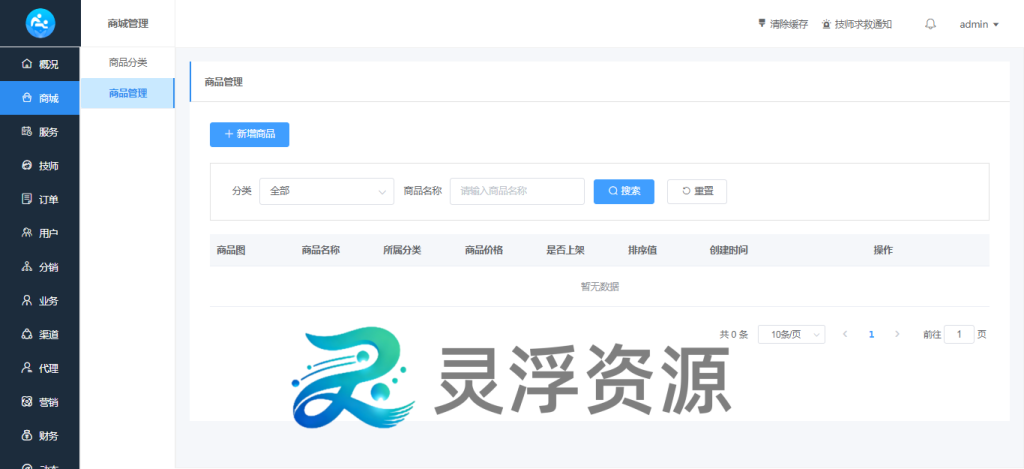This screenshot has width=1024, height=469.
Task: Click the 财务 finance money-bag icon
Action: (27, 436)
